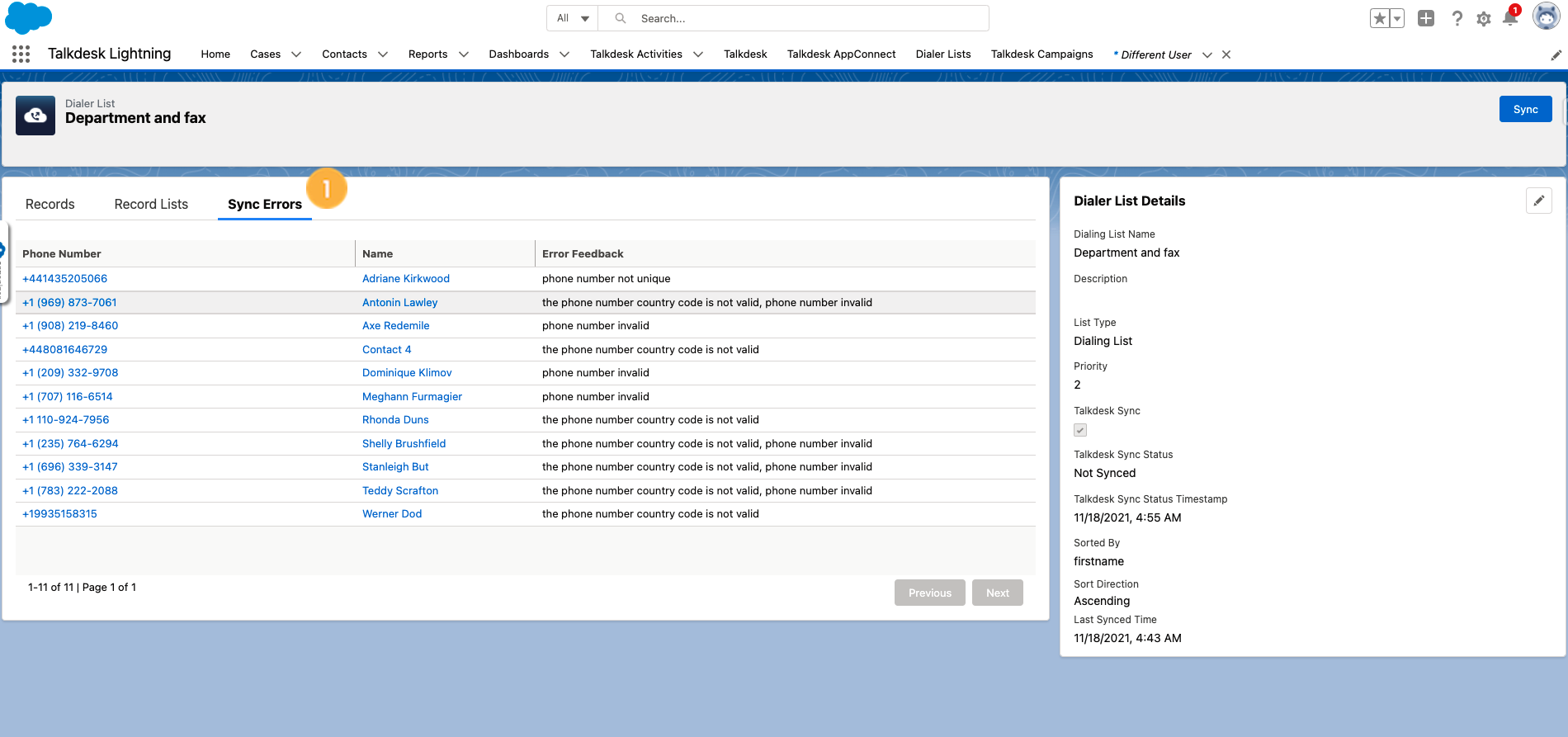Click phone number +1 (209) 332-9708
This screenshot has width=1568, height=737.
click(x=70, y=373)
